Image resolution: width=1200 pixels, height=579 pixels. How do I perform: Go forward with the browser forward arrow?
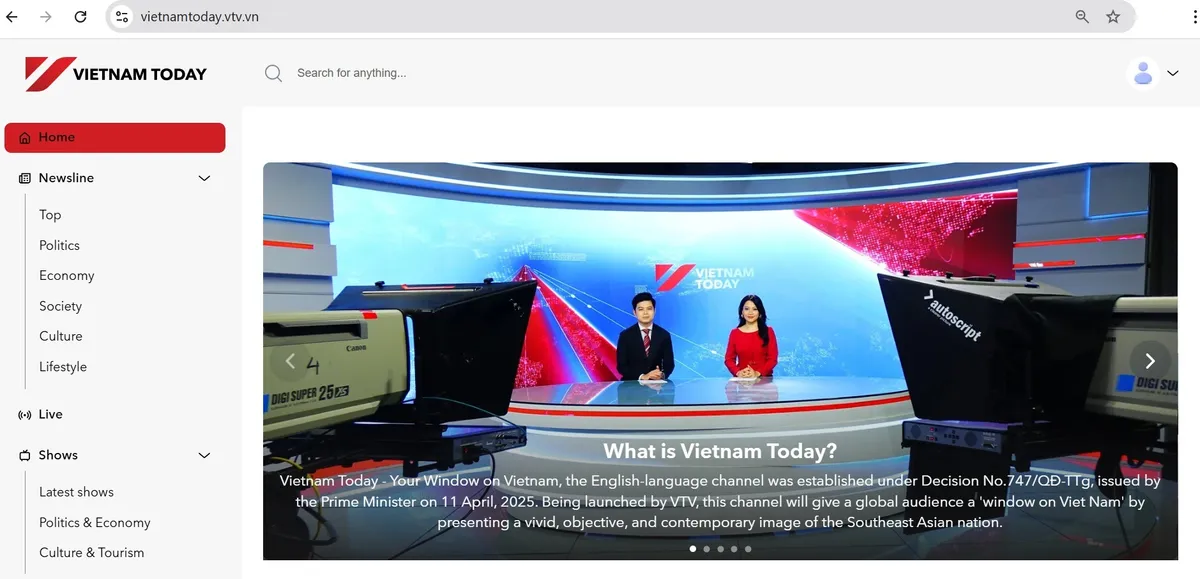click(46, 17)
